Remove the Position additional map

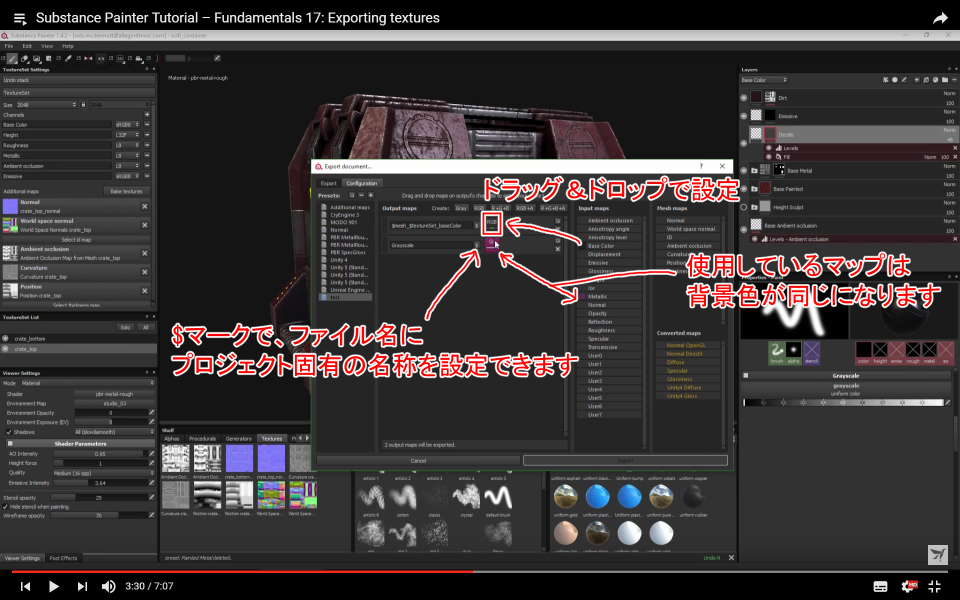pyautogui.click(x=145, y=291)
